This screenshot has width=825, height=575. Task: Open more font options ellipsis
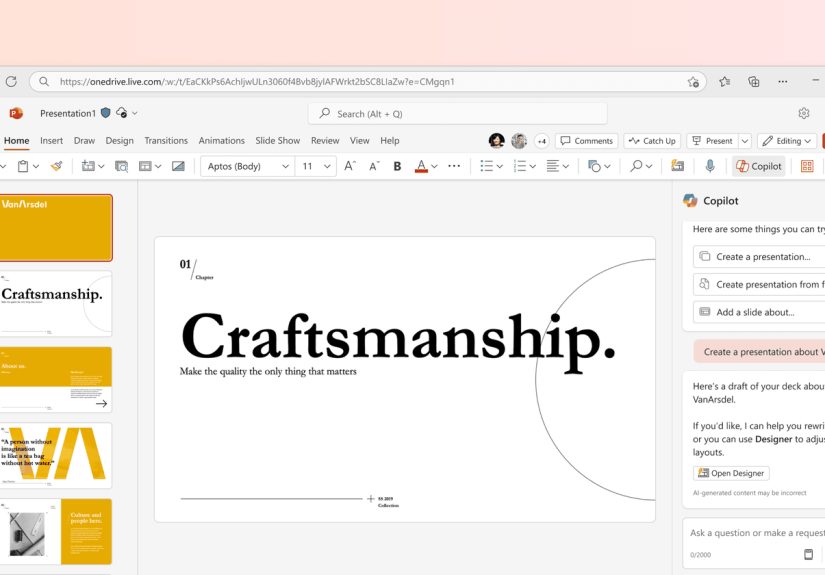454,166
